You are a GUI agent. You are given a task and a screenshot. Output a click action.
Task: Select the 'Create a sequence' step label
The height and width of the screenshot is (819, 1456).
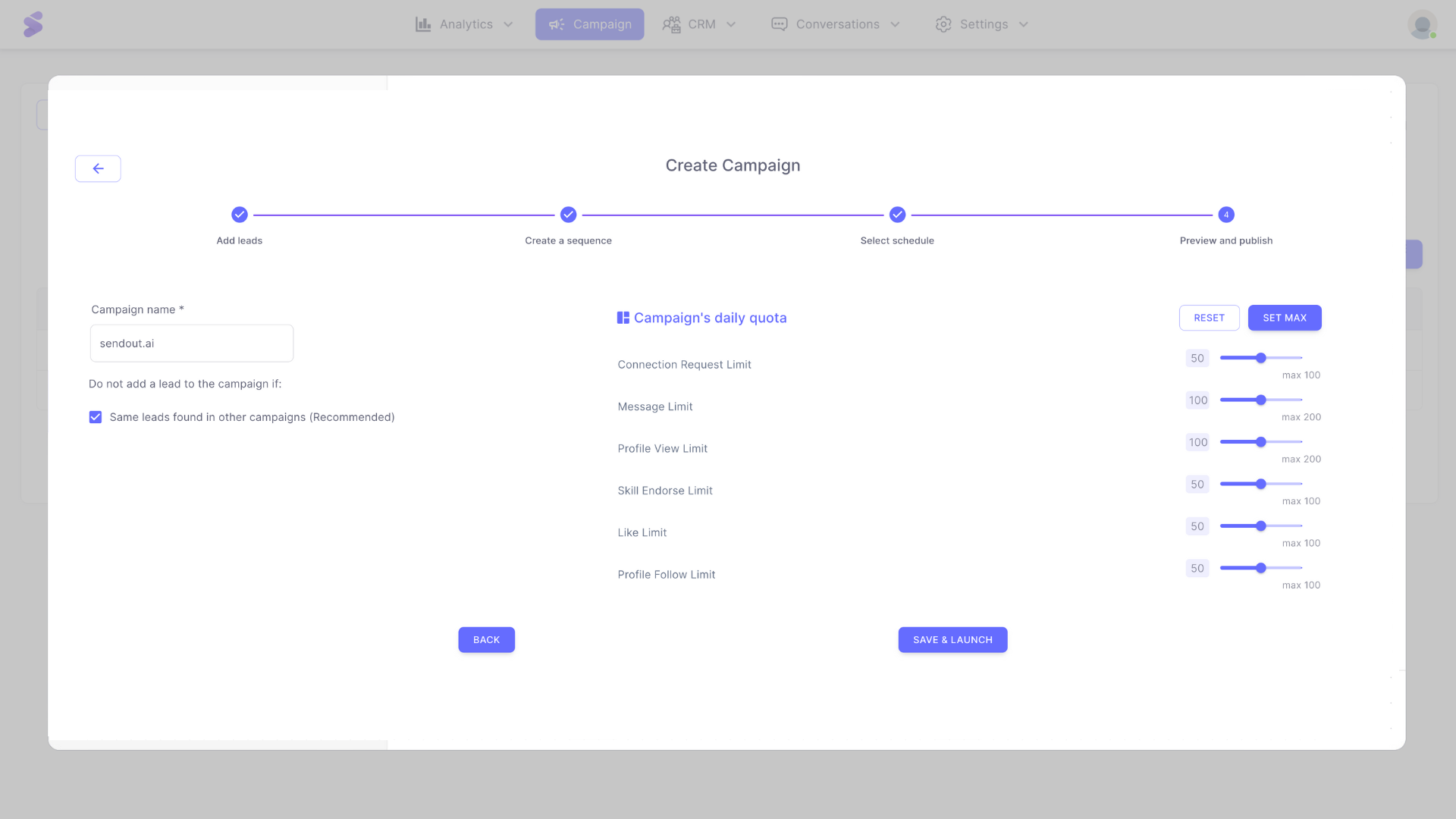568,240
